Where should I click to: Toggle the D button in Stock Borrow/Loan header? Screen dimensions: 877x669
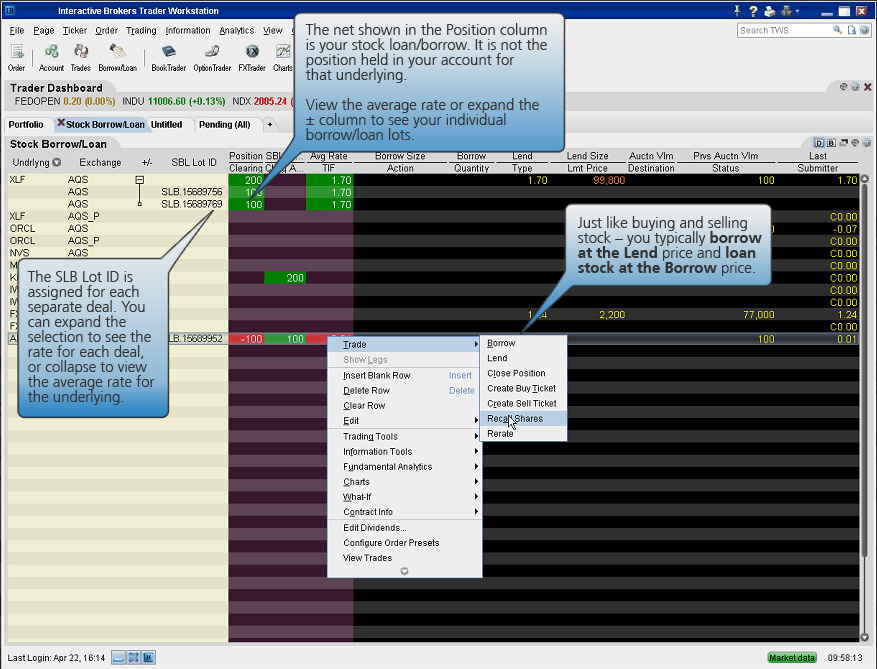click(819, 143)
